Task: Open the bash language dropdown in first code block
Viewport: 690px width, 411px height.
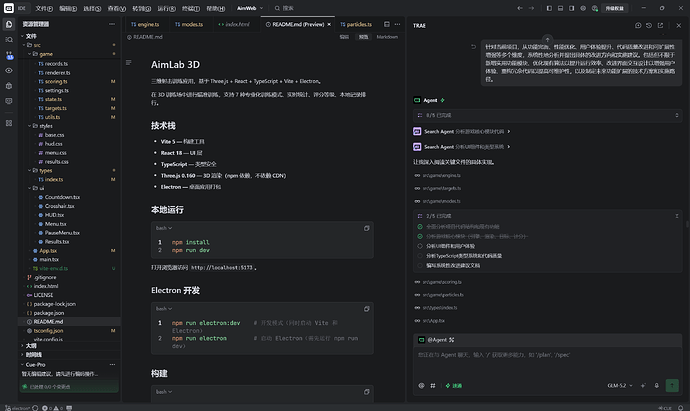Action: [164, 228]
